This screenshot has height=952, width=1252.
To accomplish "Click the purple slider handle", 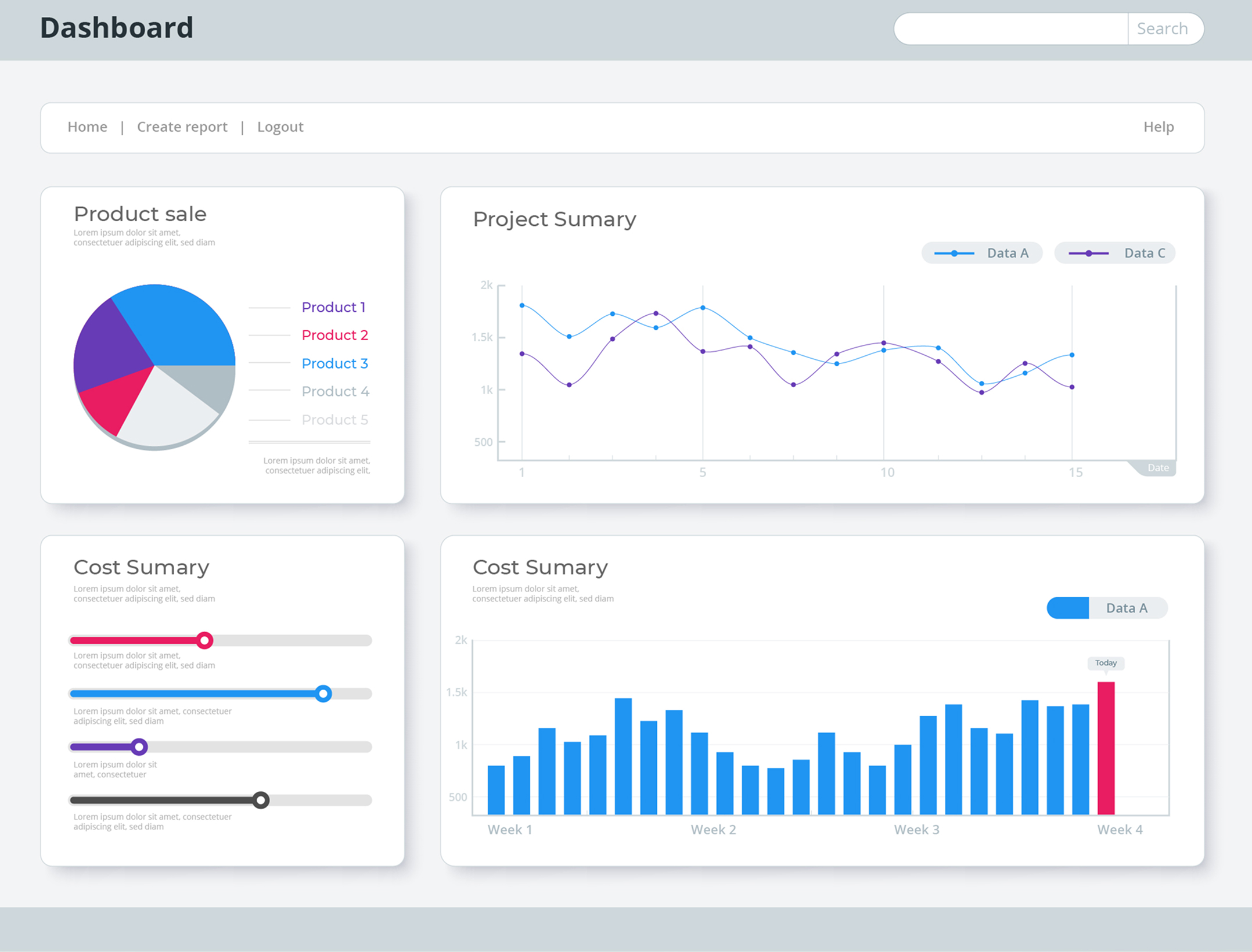I will pos(139,747).
